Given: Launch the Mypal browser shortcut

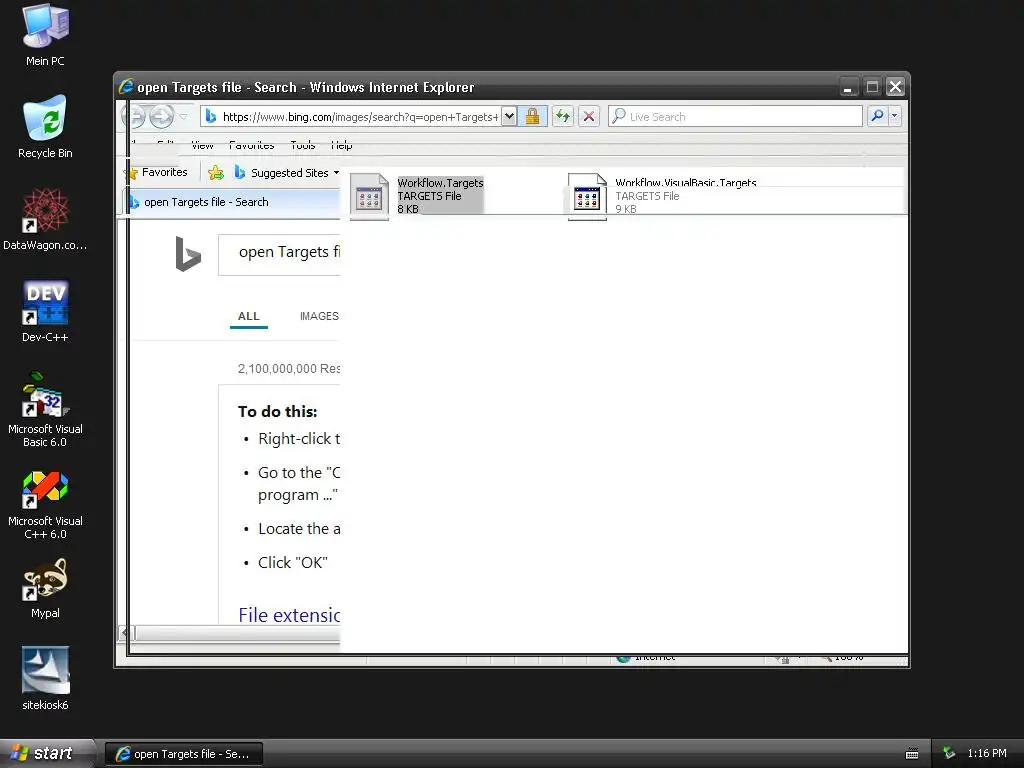Looking at the screenshot, I should click(x=45, y=588).
